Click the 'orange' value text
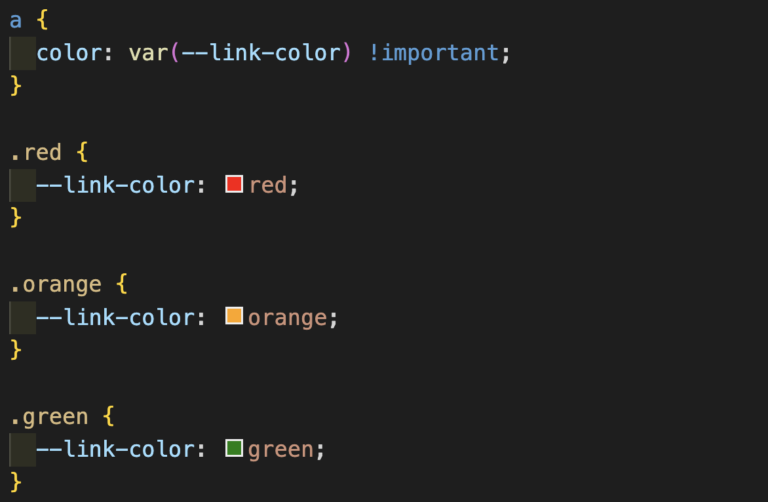The image size is (768, 502). click(x=288, y=319)
